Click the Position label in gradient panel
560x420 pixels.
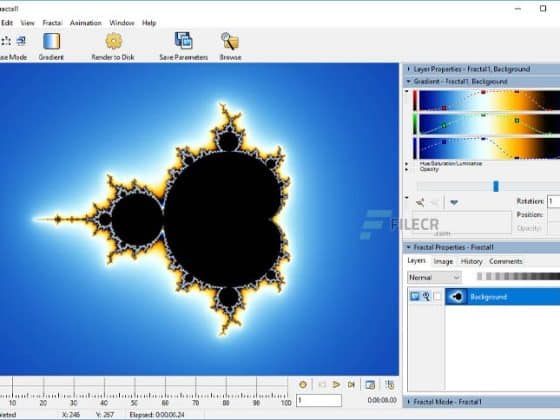(530, 215)
